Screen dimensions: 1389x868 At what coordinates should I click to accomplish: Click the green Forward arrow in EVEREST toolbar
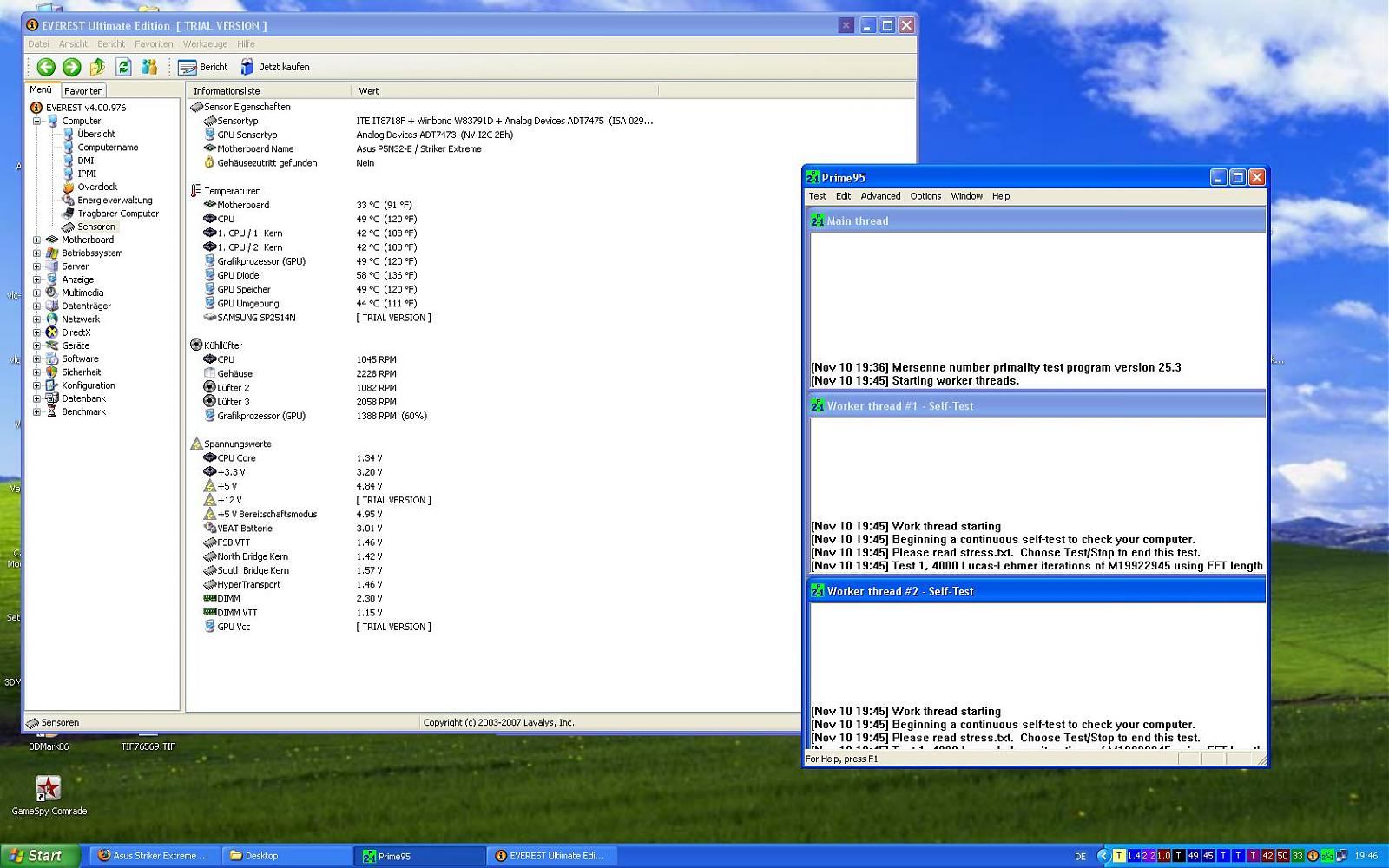(x=72, y=67)
